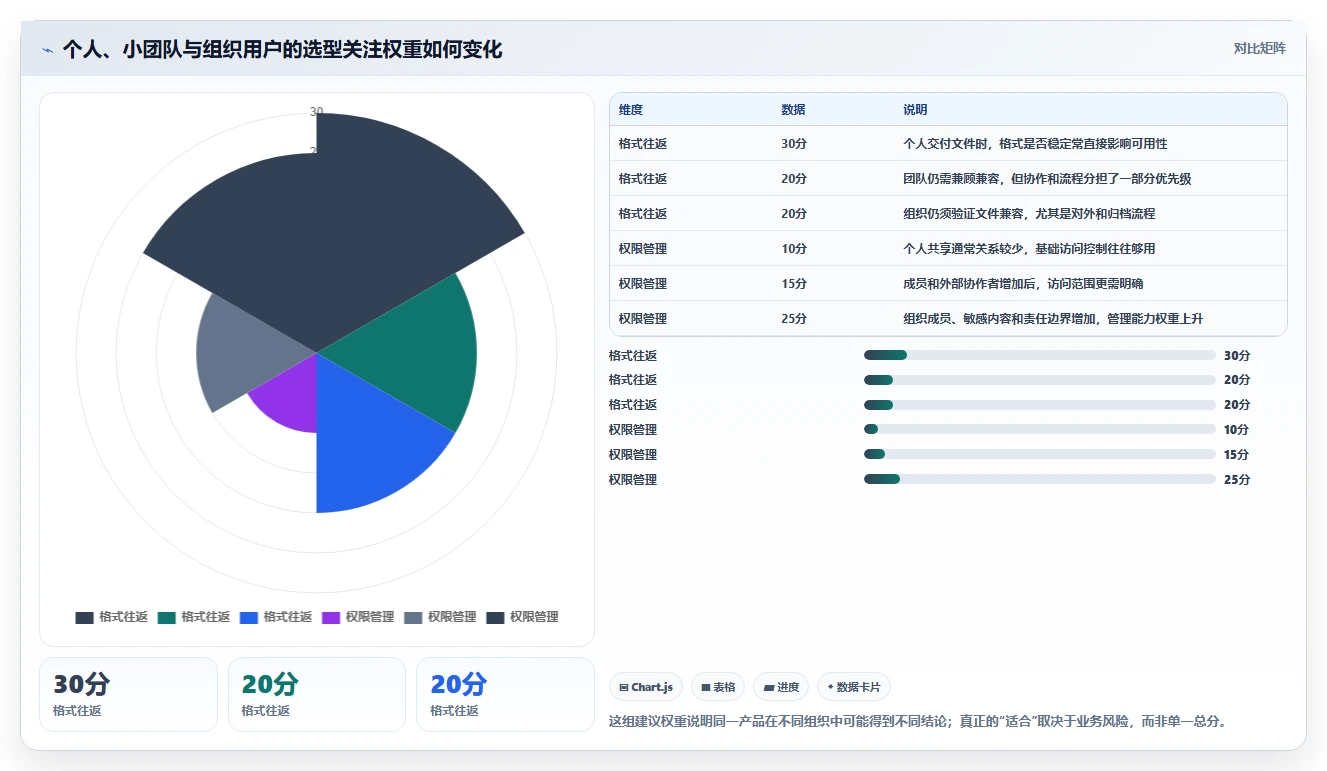Click the 权限管理 15分 progress bar
Viewport: 1327px width, 771px height.
1040,454
